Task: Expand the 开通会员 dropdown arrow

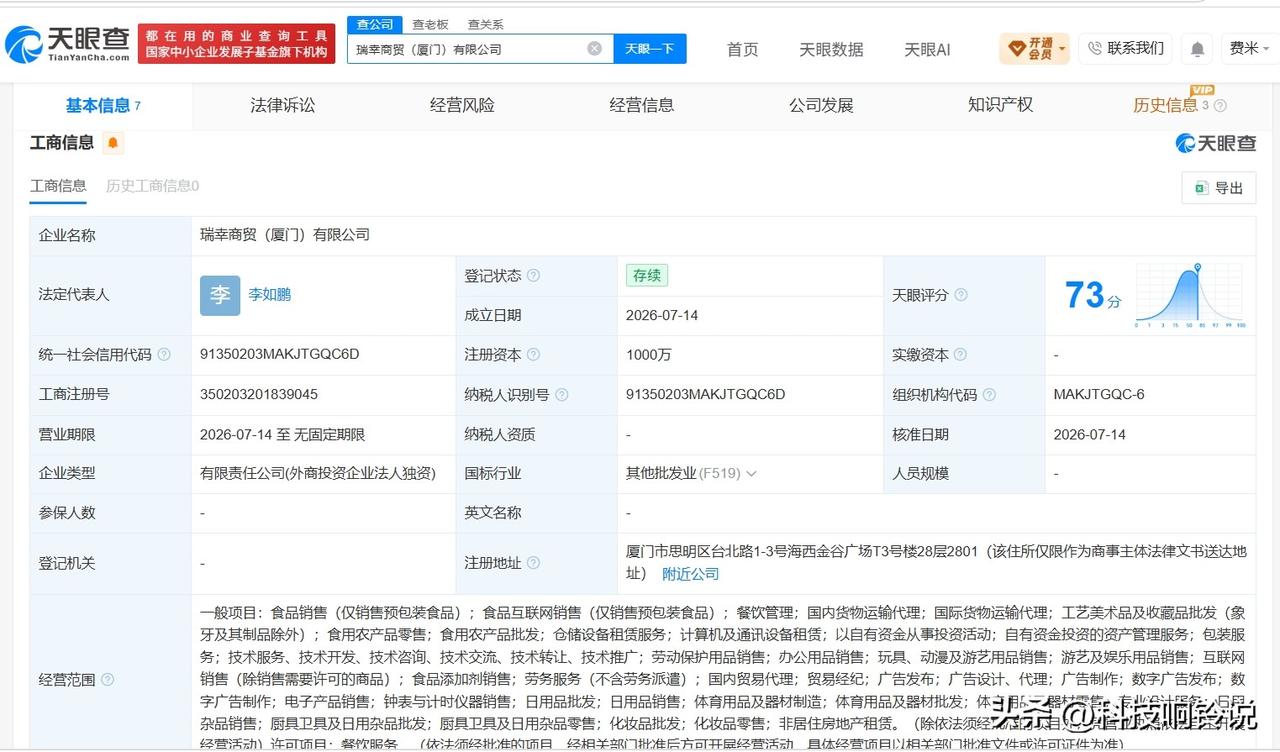Action: (x=1062, y=48)
